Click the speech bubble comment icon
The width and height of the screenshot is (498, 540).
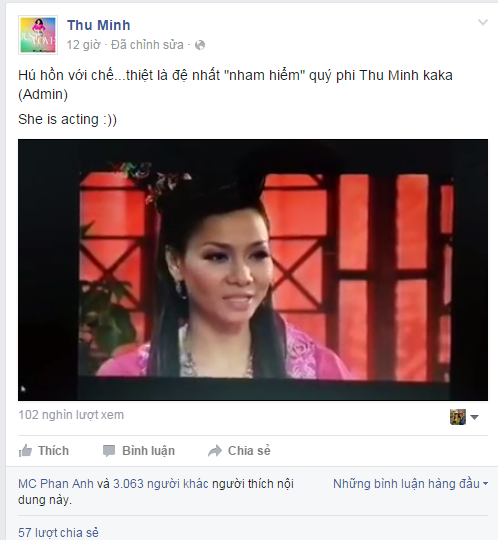click(x=109, y=451)
